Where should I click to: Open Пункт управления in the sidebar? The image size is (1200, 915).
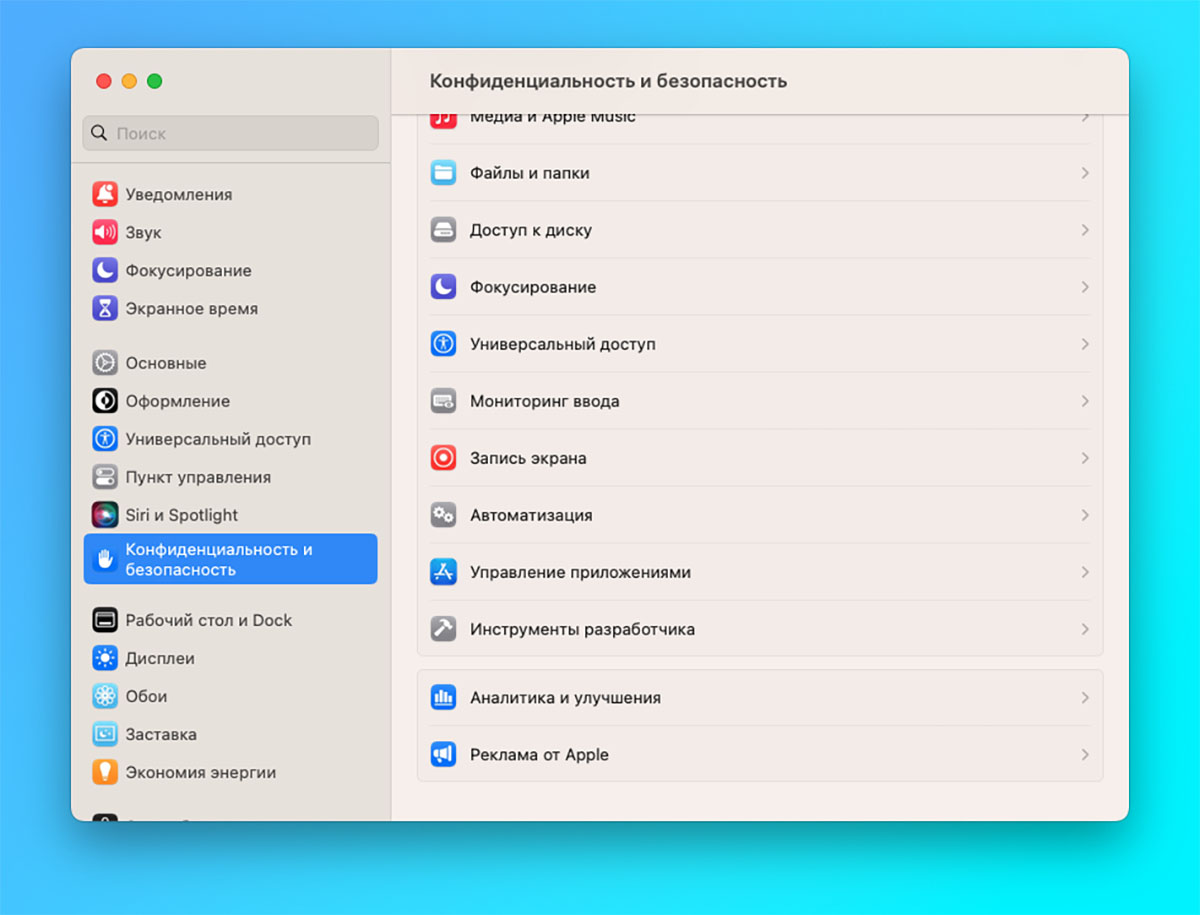point(197,477)
